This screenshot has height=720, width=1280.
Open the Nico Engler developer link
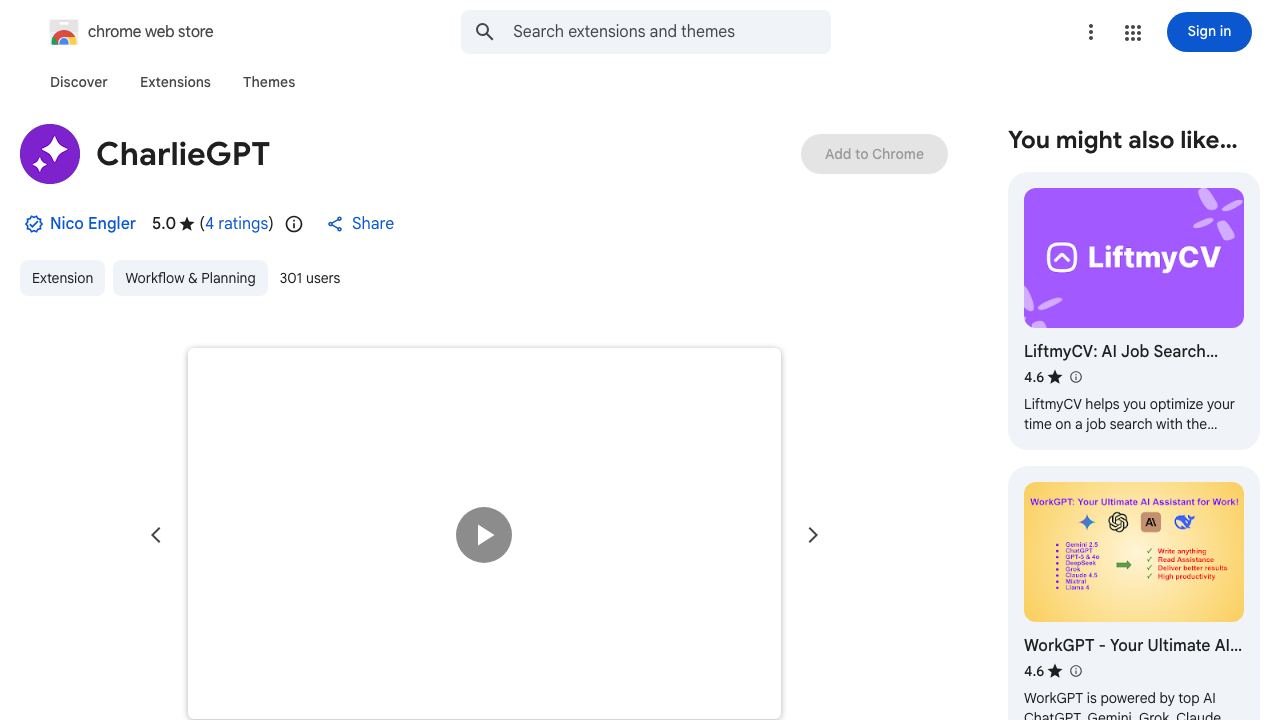(x=93, y=224)
